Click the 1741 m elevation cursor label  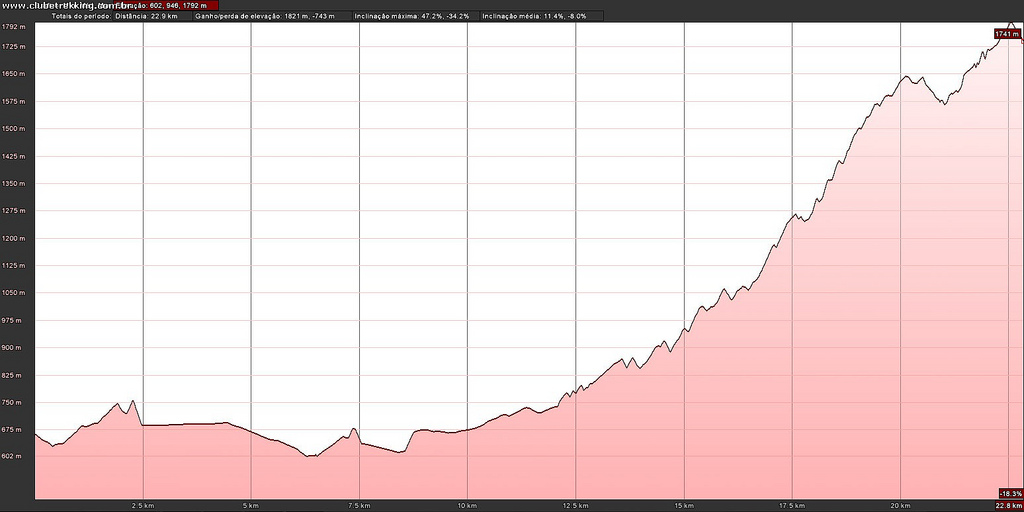click(1007, 34)
